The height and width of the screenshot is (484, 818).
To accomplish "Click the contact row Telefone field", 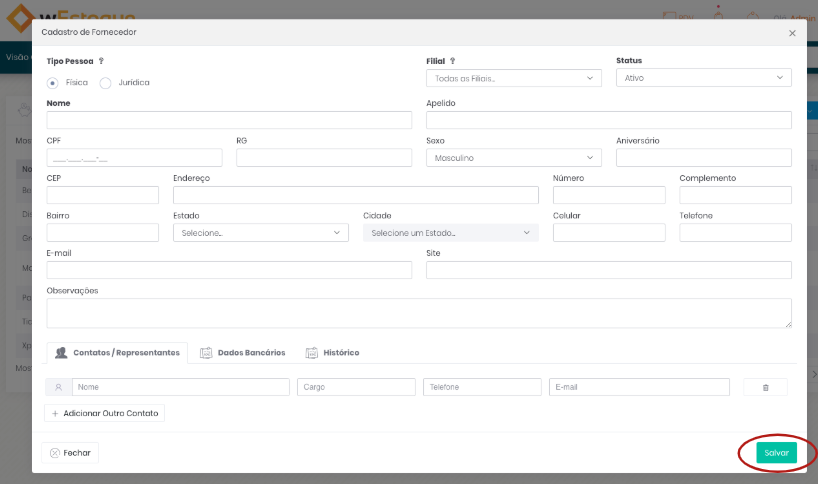I will [482, 387].
